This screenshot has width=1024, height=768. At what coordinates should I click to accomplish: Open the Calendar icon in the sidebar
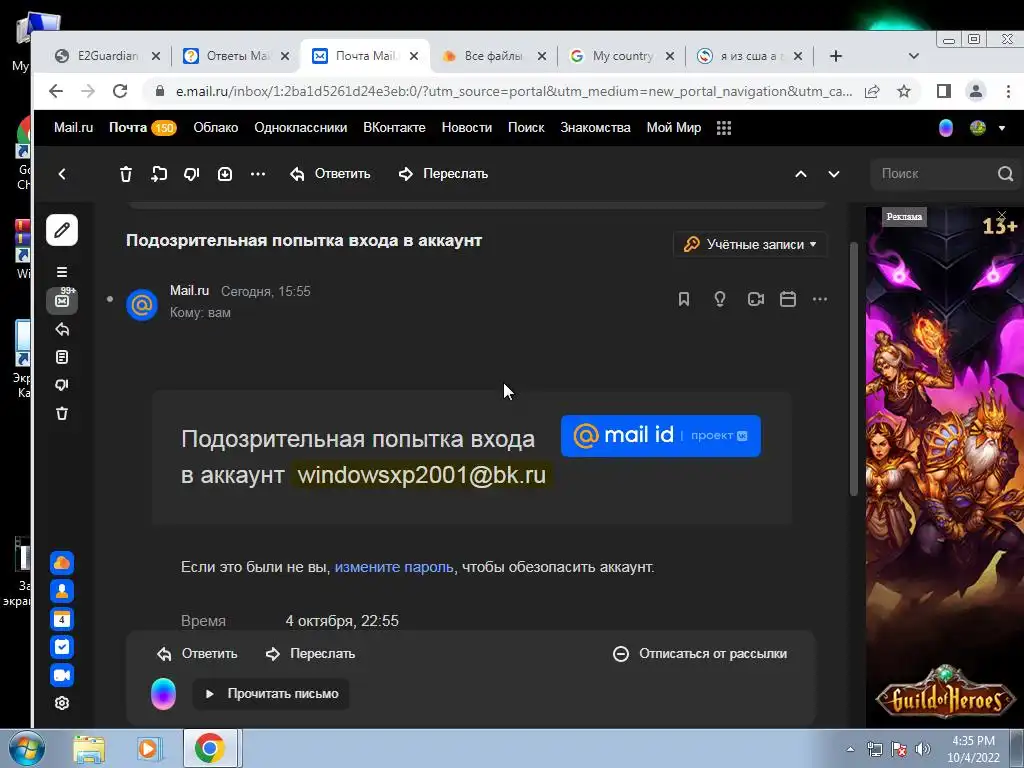(x=62, y=619)
